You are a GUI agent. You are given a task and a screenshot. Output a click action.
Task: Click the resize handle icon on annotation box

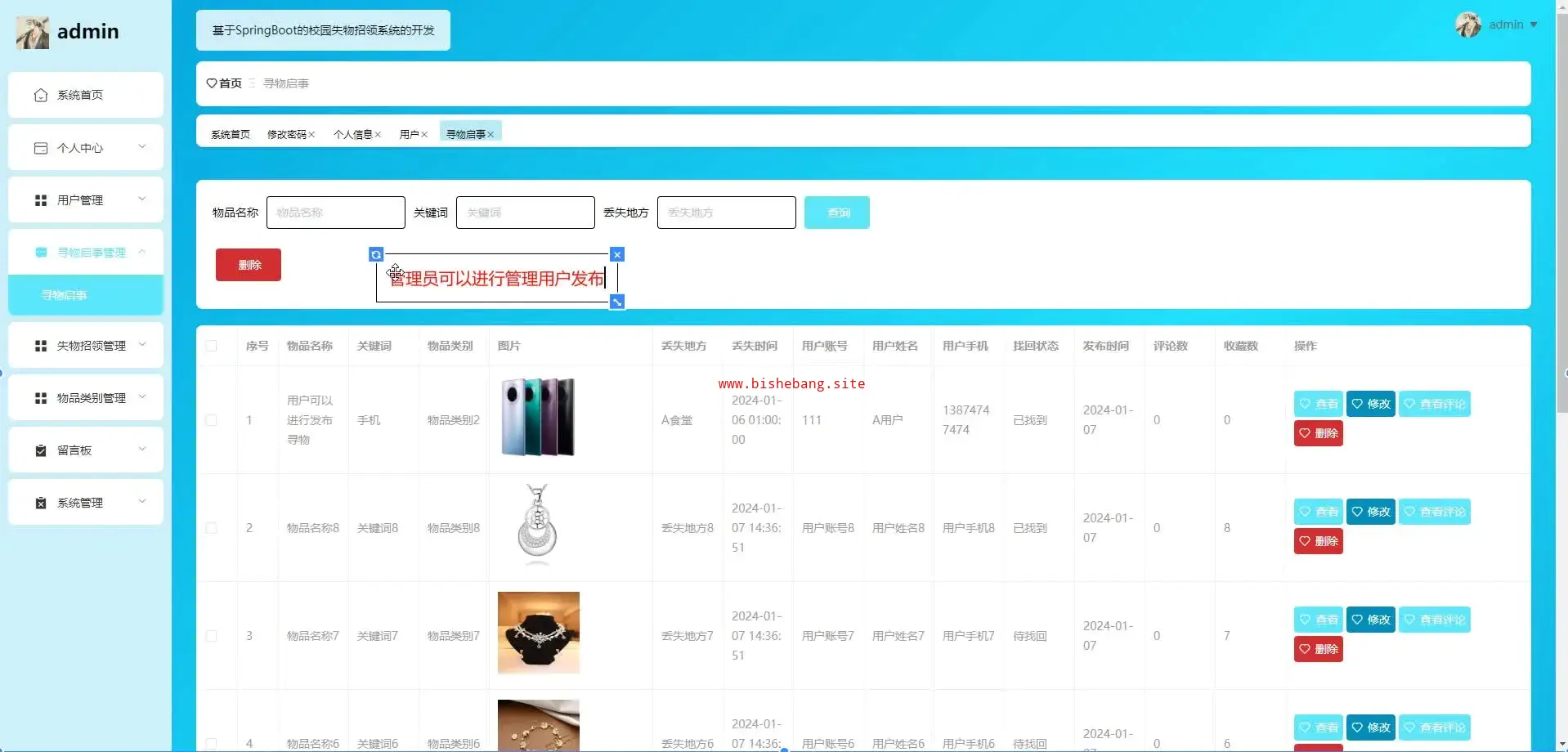(617, 302)
